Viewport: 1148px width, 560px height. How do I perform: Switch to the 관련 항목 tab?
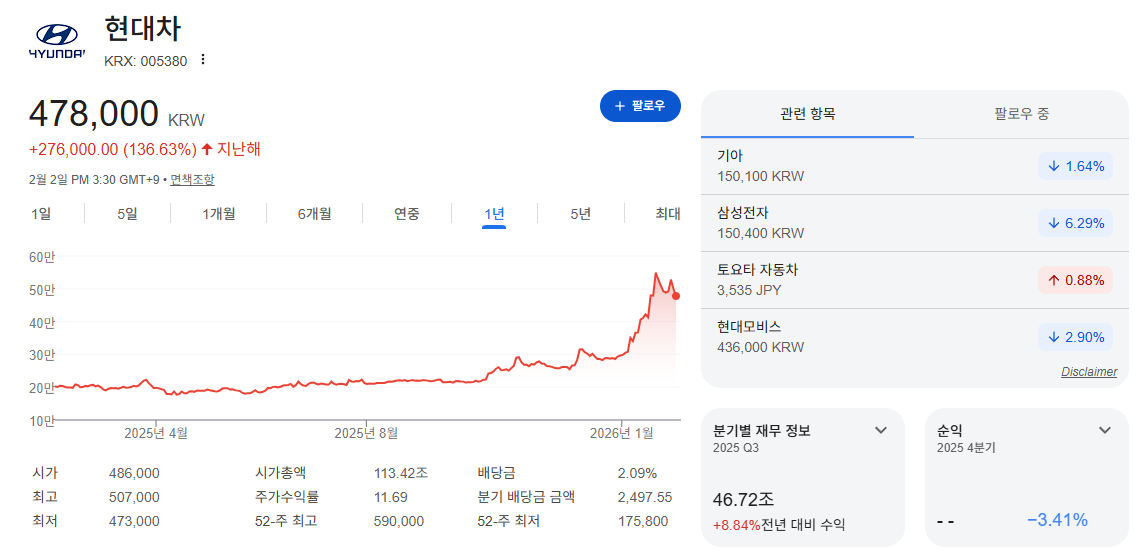(x=808, y=114)
